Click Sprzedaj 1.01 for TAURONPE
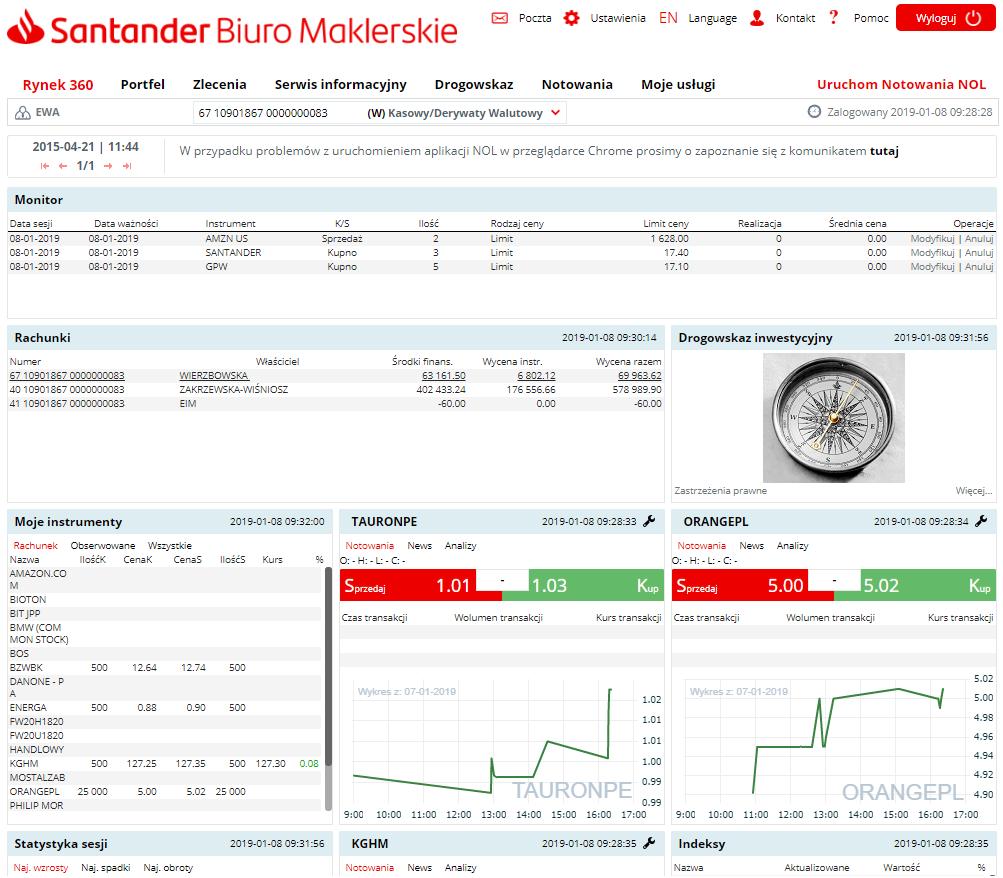This screenshot has height=878, width=1003. (x=408, y=585)
